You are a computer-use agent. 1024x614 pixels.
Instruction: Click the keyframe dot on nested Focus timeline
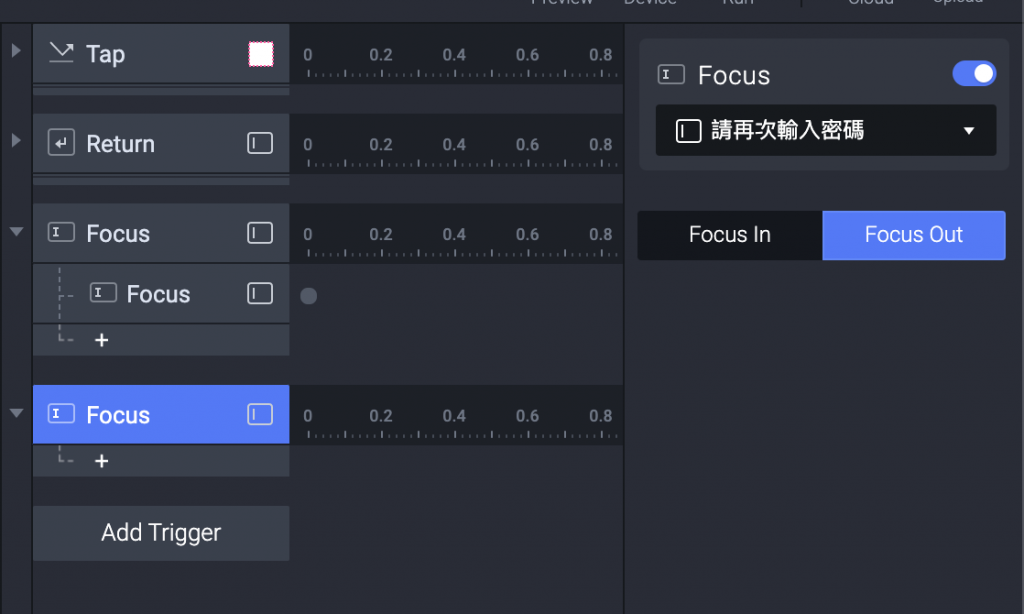pyautogui.click(x=309, y=295)
